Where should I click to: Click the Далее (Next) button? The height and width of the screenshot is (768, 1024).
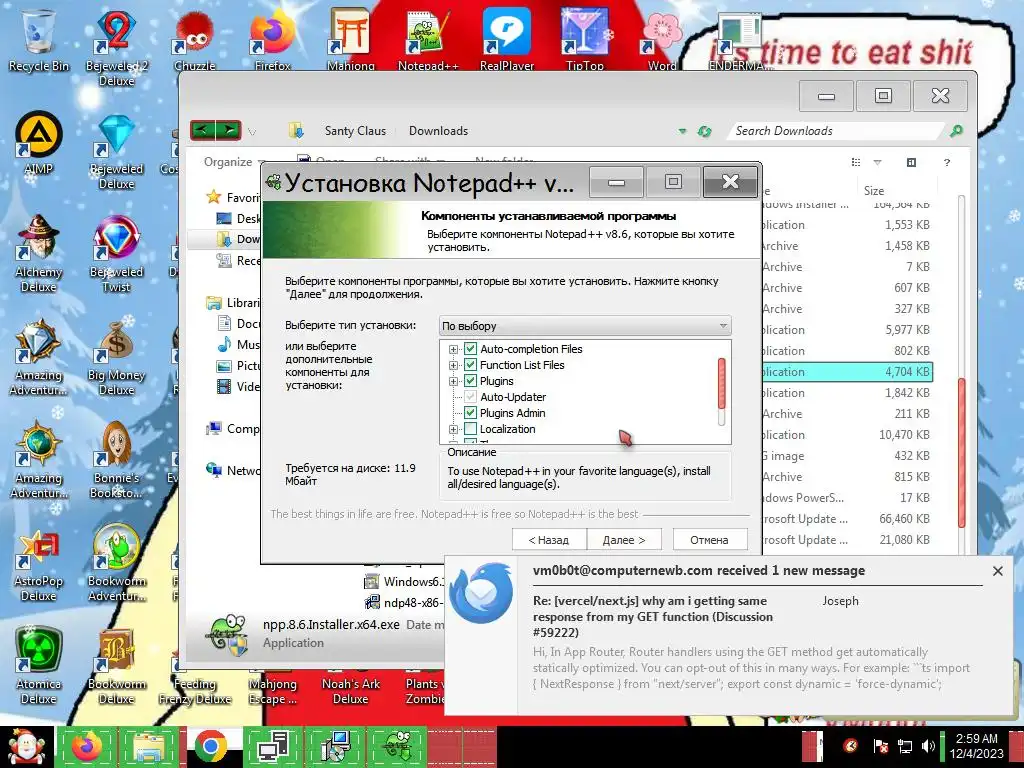624,540
